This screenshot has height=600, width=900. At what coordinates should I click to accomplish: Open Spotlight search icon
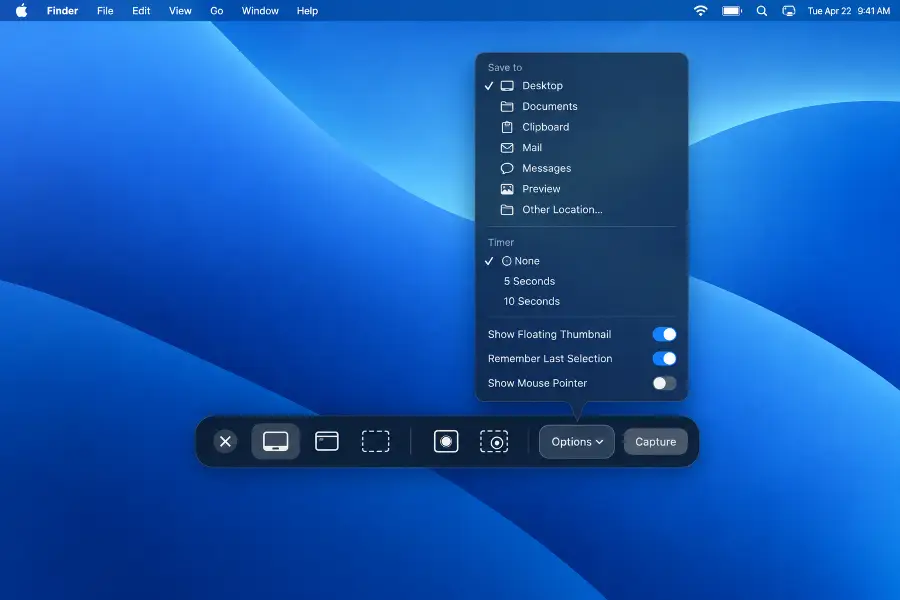pyautogui.click(x=762, y=10)
